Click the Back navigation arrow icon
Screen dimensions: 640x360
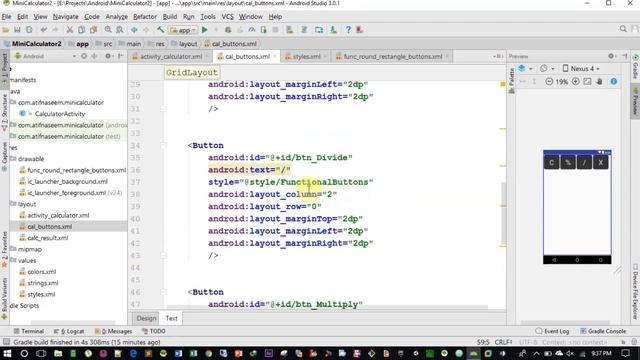tap(134, 30)
